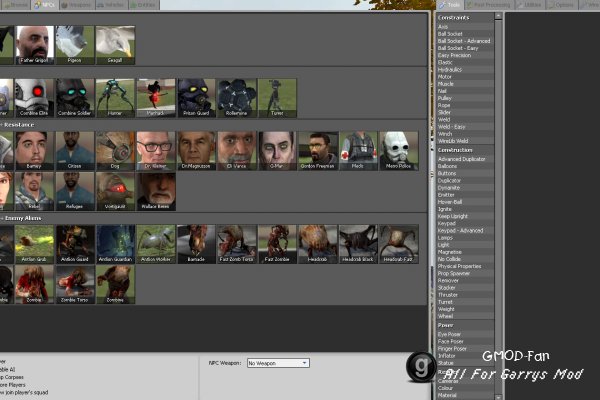Spawn the Dr. Kleiner NPC
Image resolution: width=600 pixels, height=400 pixels.
156,151
